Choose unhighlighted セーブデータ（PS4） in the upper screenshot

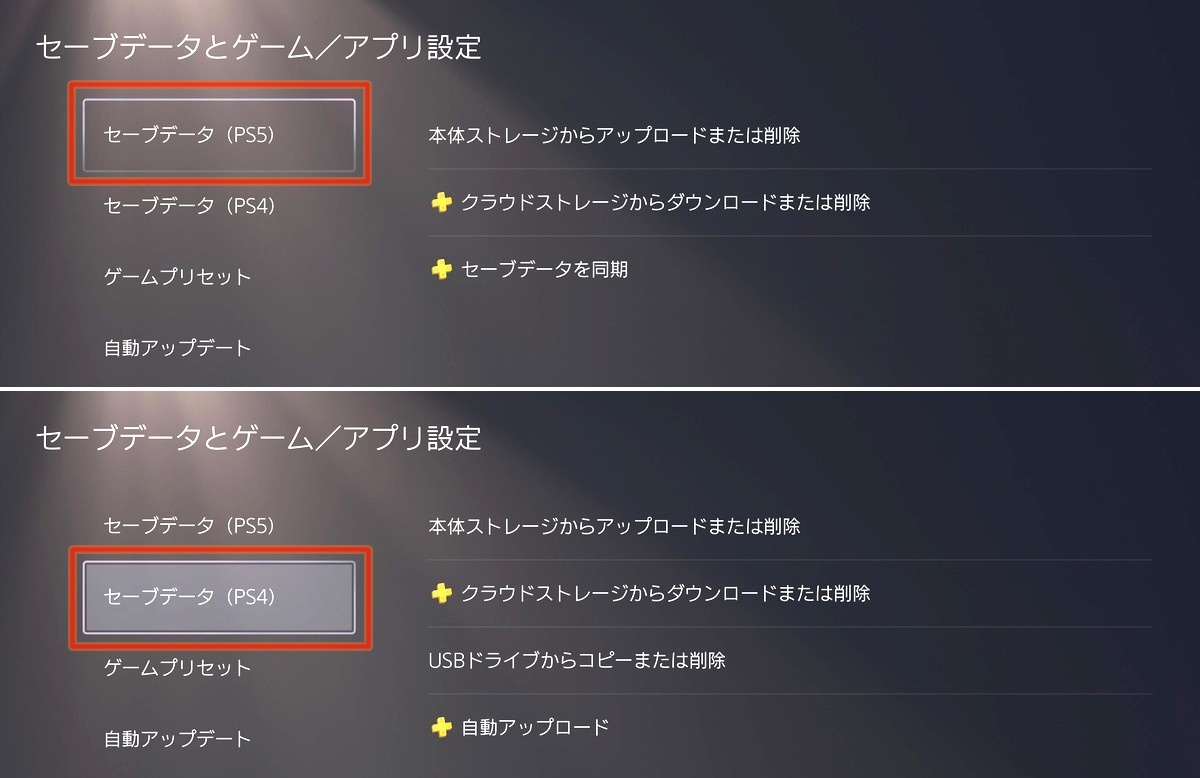coord(189,206)
